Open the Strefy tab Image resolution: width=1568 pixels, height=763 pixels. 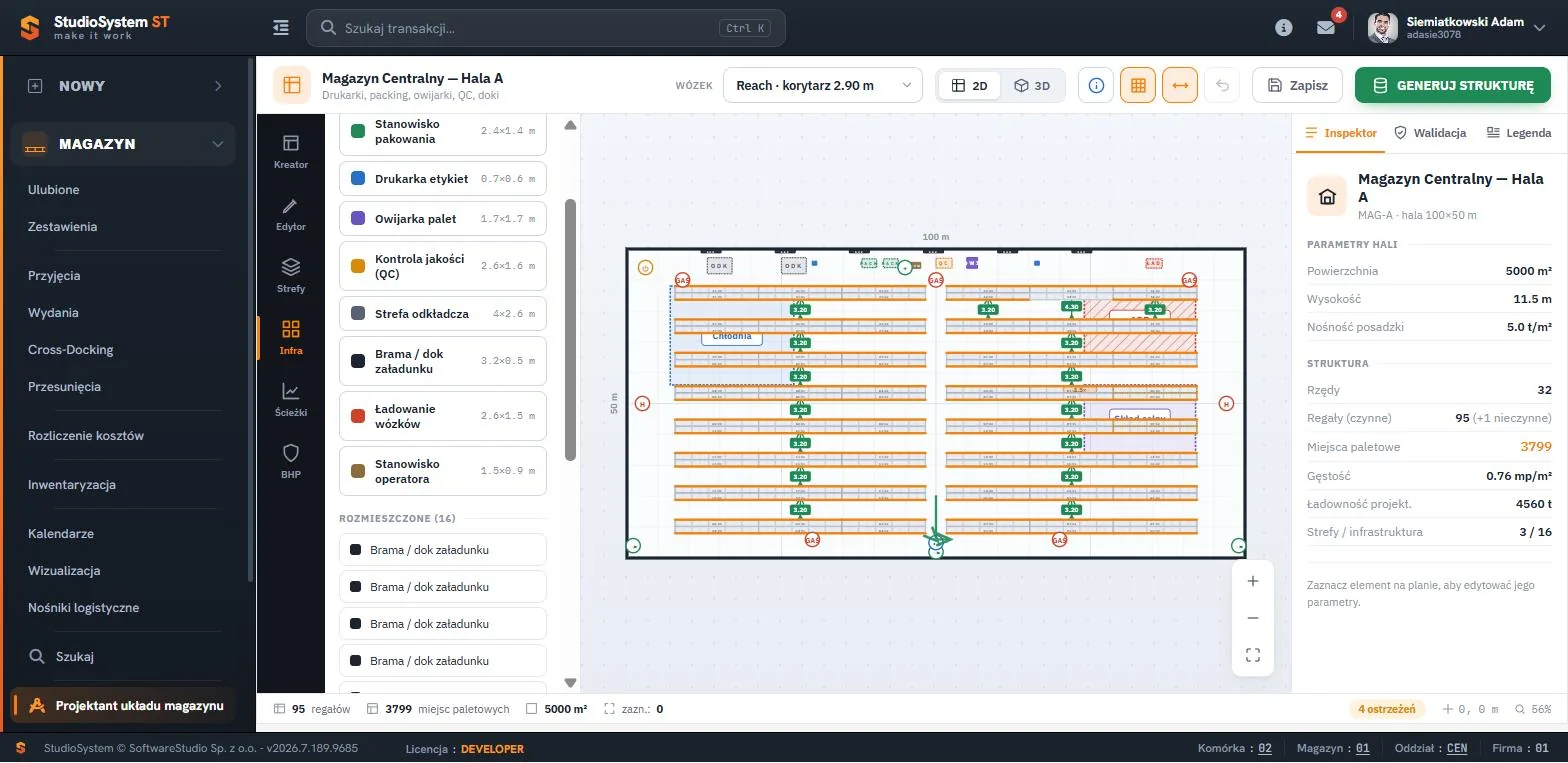click(291, 275)
